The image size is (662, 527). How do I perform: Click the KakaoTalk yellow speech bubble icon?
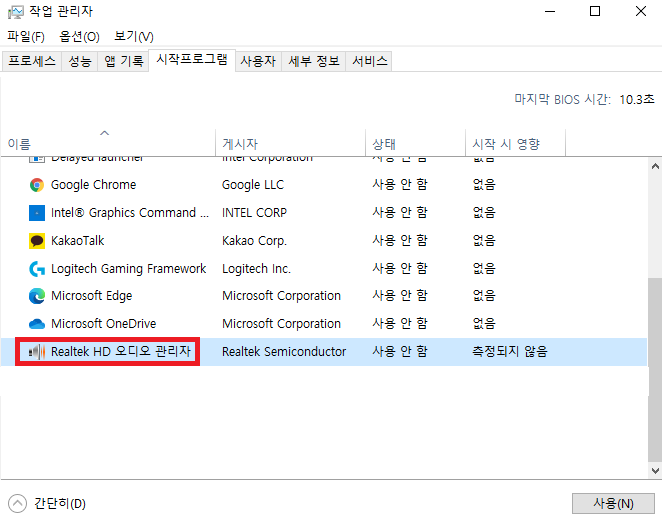[x=37, y=241]
